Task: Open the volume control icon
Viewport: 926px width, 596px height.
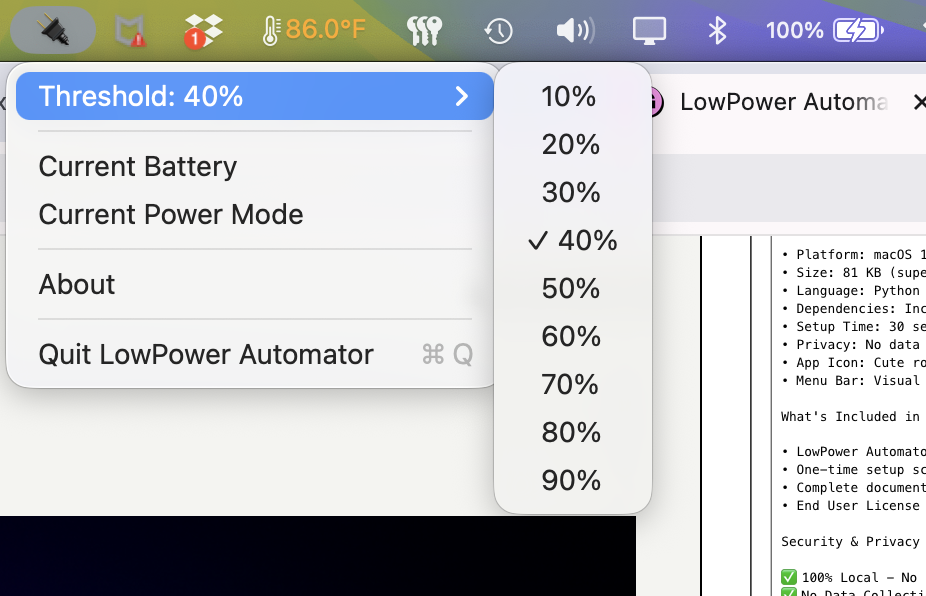Action: tap(574, 29)
